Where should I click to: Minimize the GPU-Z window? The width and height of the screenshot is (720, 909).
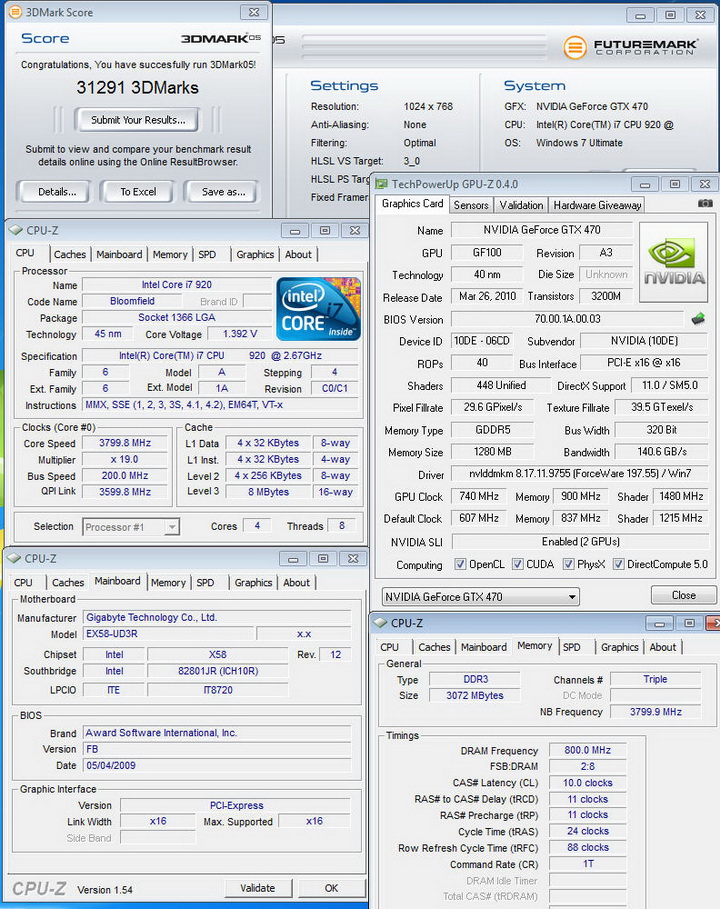[645, 184]
